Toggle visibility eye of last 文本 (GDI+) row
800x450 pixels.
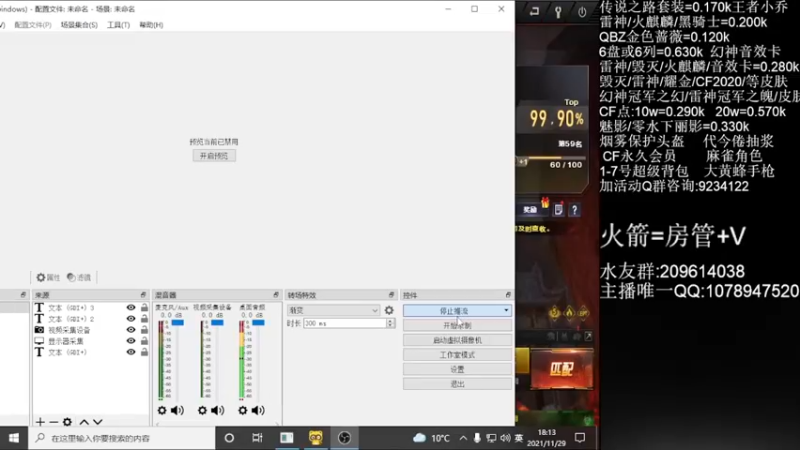click(x=131, y=352)
